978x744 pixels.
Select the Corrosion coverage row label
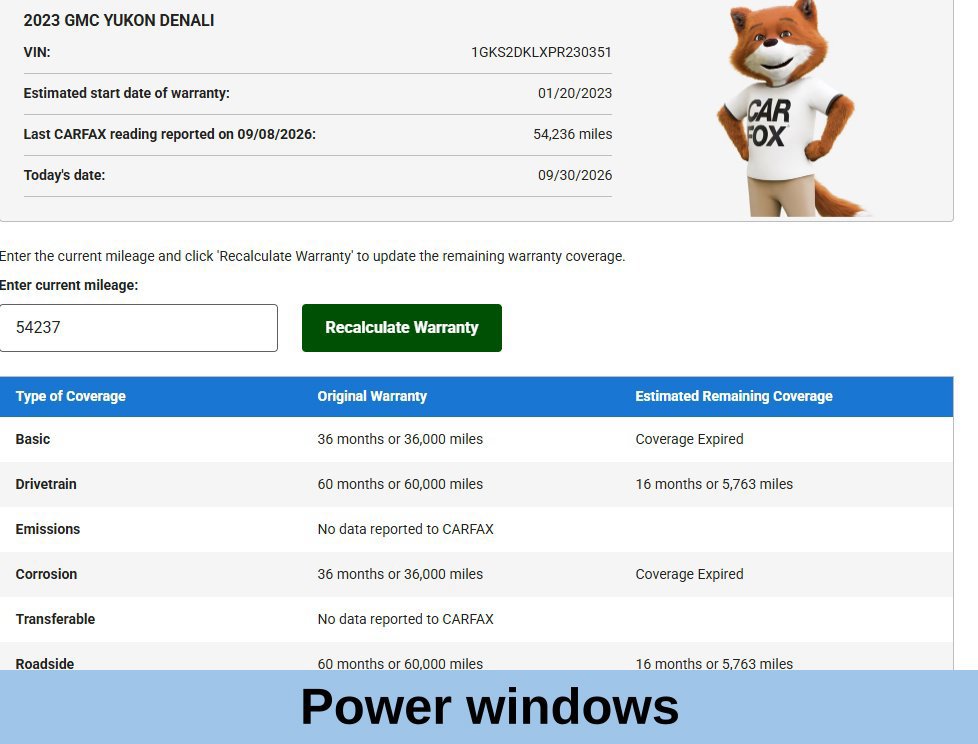(x=46, y=574)
